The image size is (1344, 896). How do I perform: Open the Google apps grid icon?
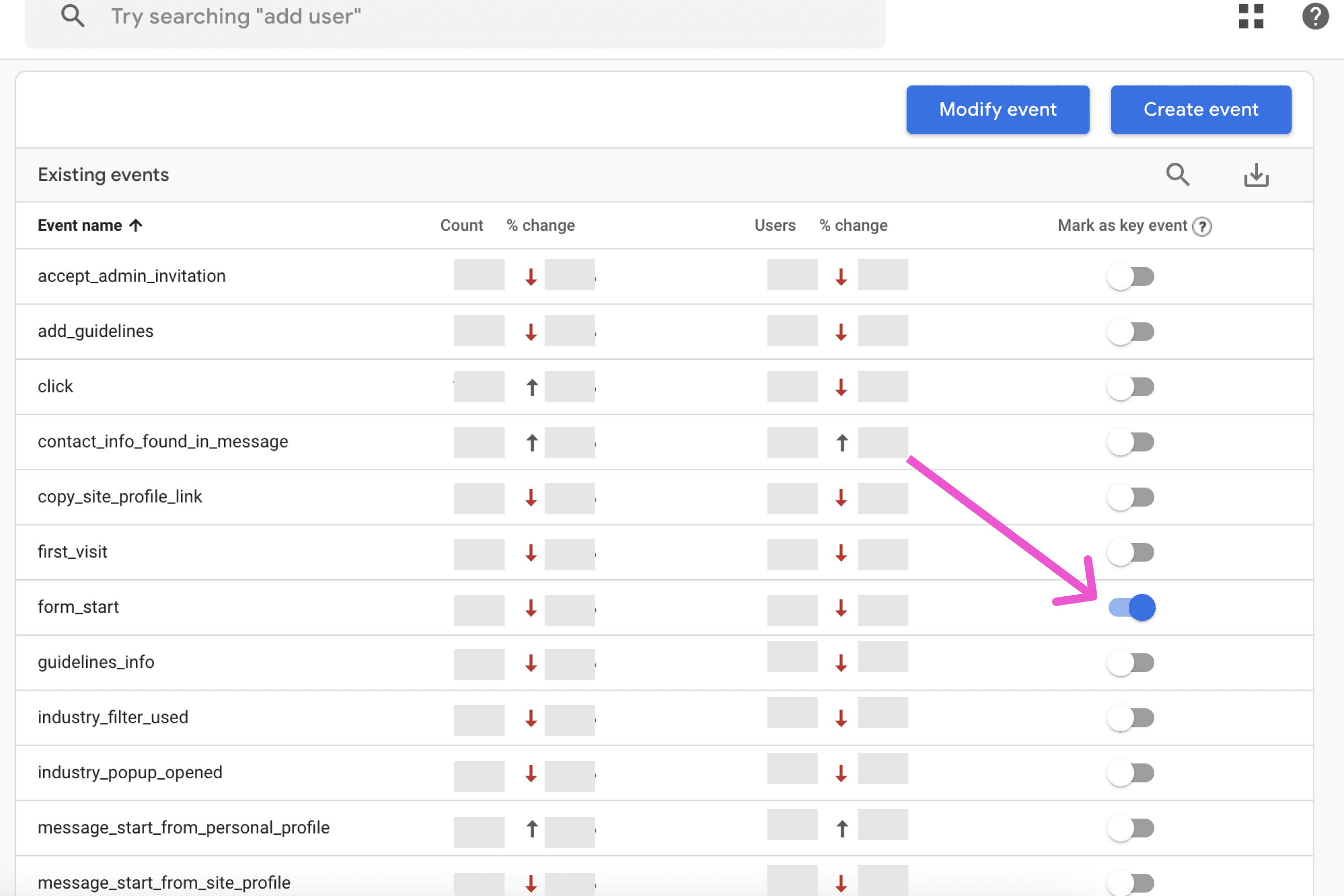[x=1251, y=17]
